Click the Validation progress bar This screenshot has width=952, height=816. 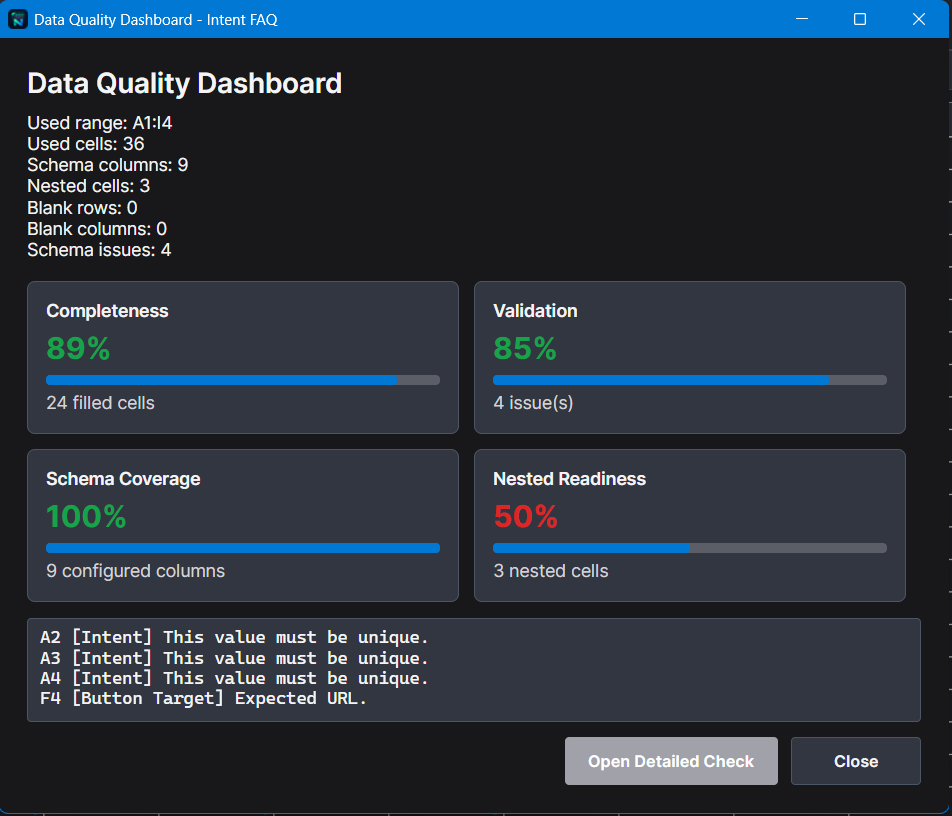[x=690, y=380]
